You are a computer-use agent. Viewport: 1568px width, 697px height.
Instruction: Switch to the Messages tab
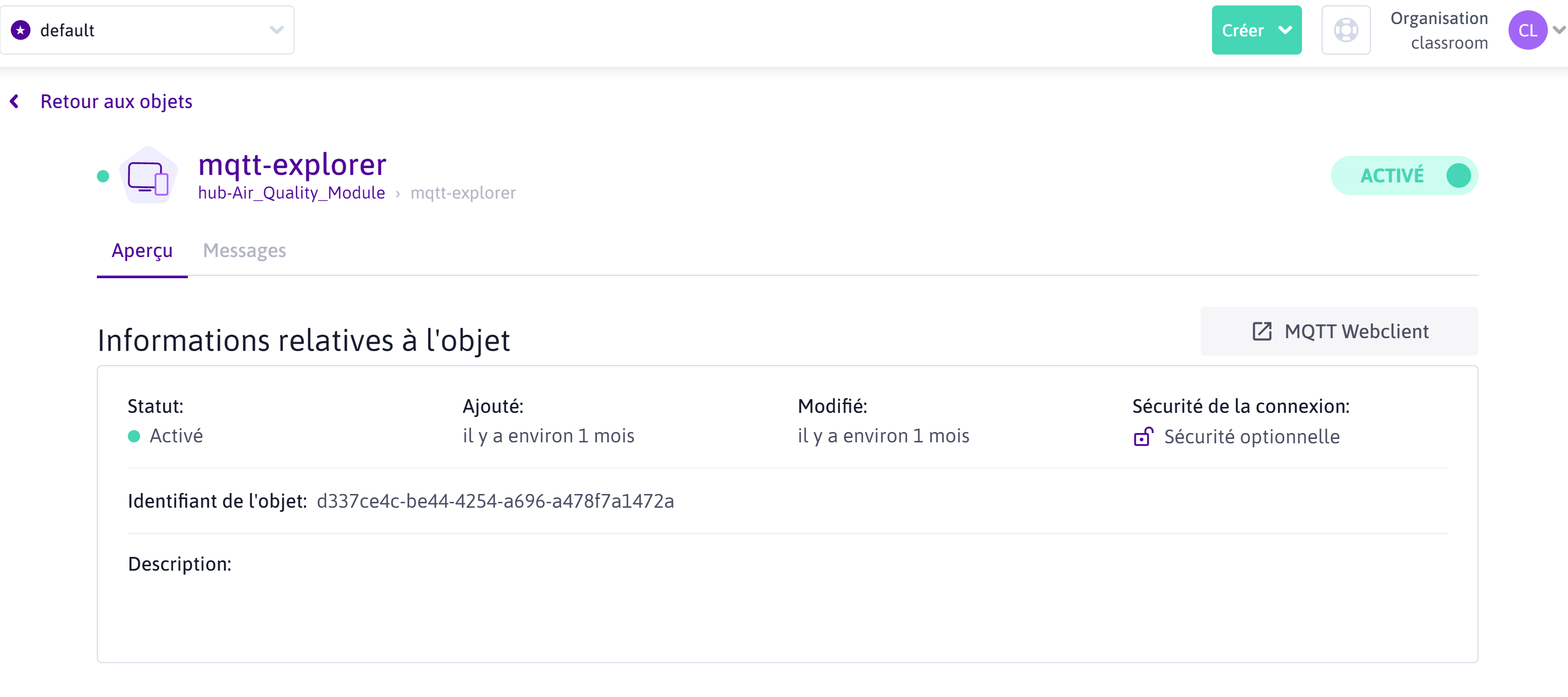[244, 250]
